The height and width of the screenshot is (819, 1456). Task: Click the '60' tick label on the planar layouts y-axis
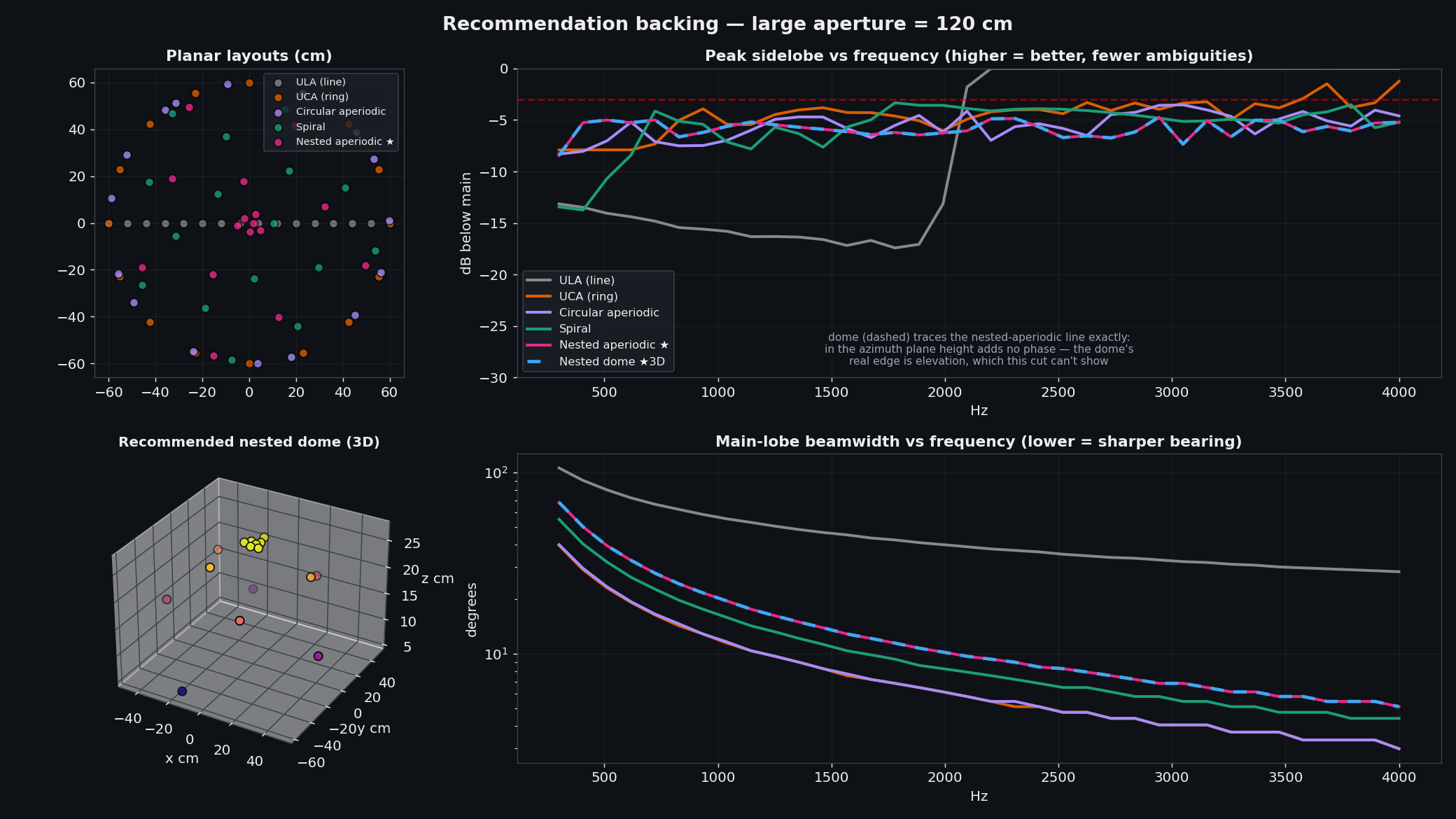[x=77, y=83]
